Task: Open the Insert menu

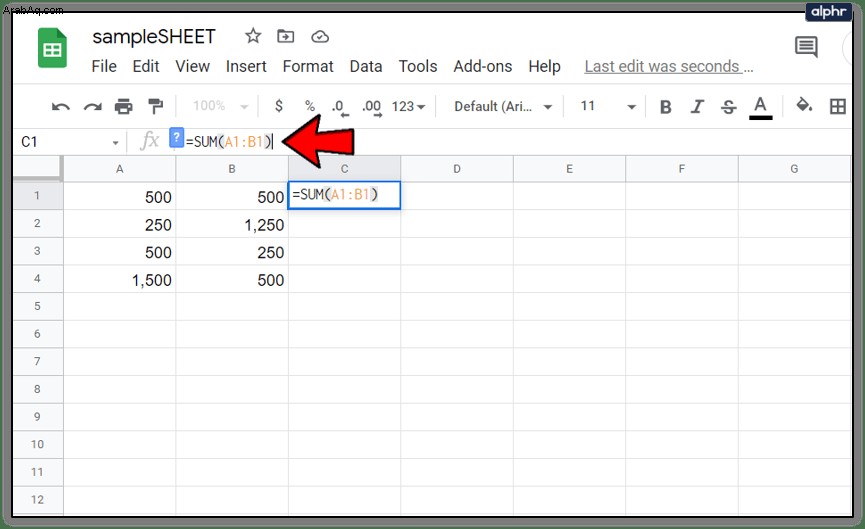Action: (x=246, y=66)
